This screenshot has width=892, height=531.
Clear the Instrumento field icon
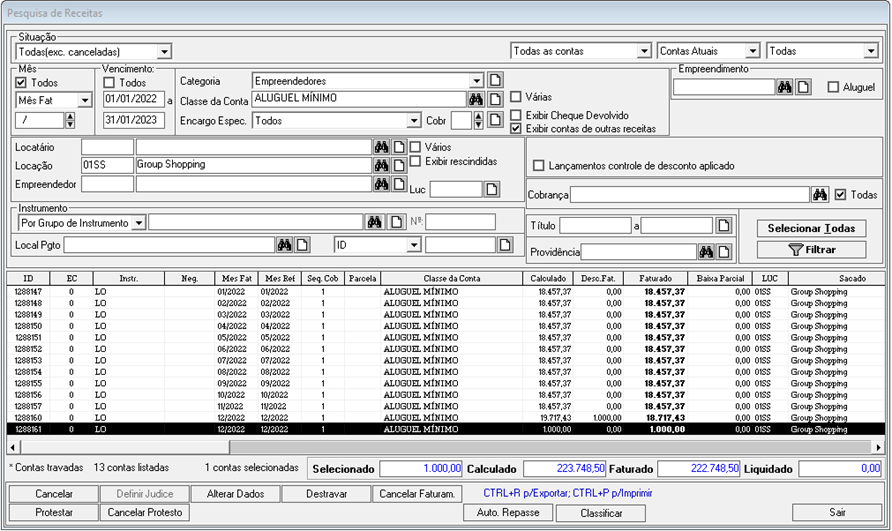pos(397,222)
